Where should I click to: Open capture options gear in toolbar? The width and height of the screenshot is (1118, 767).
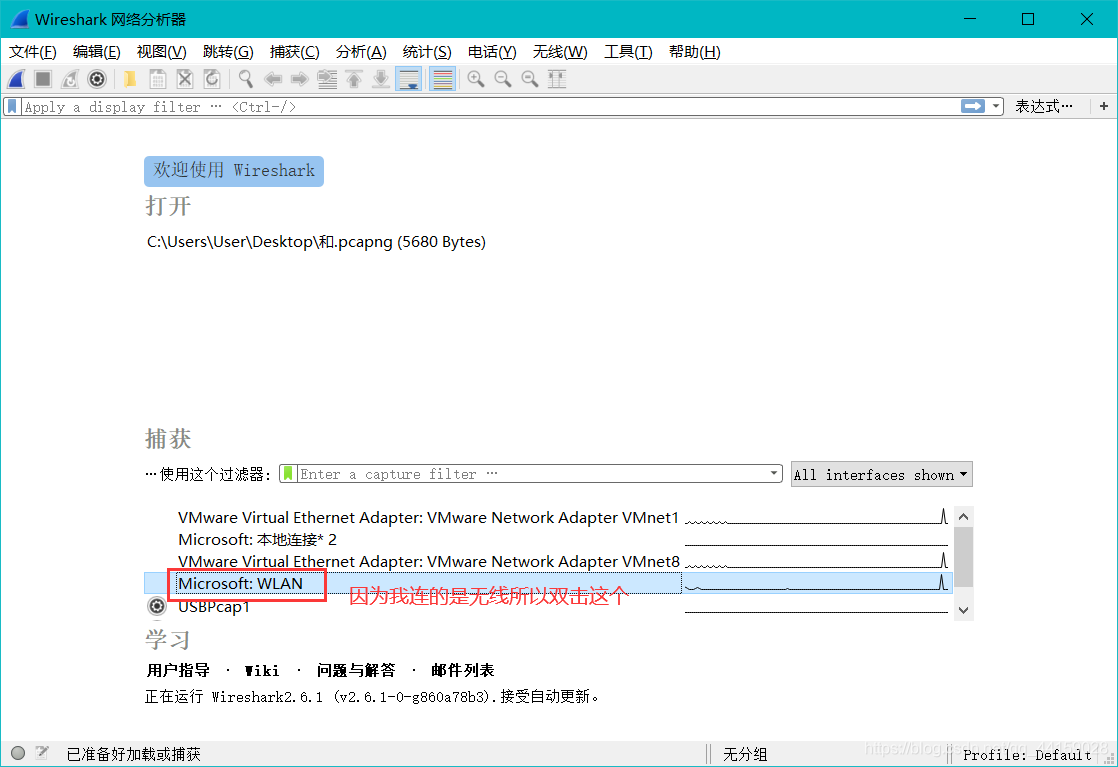97,79
